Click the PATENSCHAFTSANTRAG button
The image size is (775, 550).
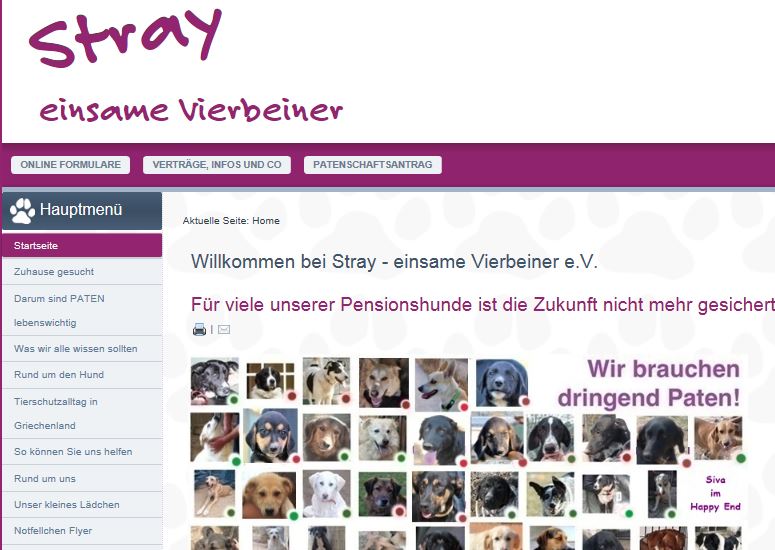click(373, 165)
